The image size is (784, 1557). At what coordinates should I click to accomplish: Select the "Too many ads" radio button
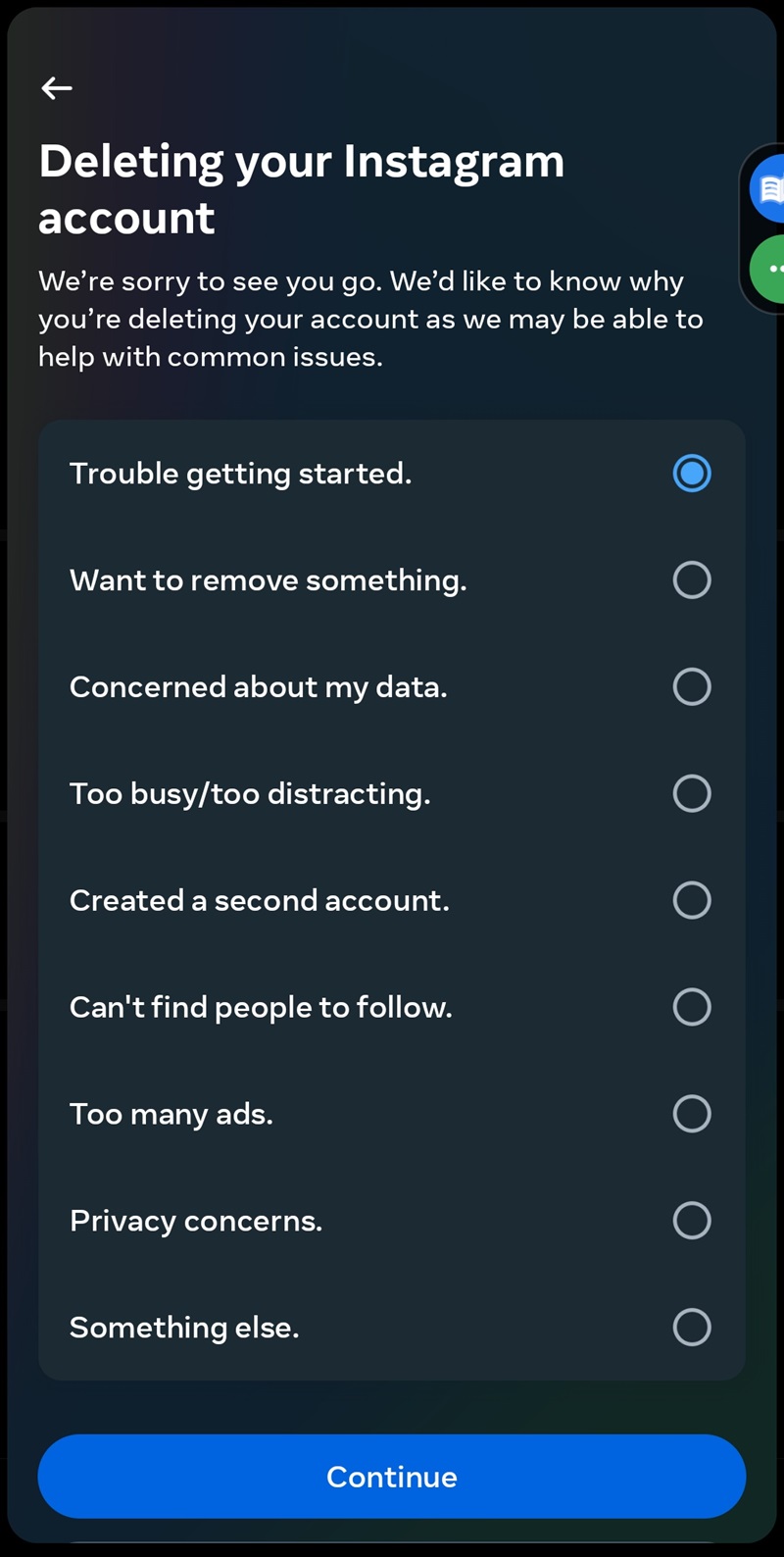coord(691,1114)
